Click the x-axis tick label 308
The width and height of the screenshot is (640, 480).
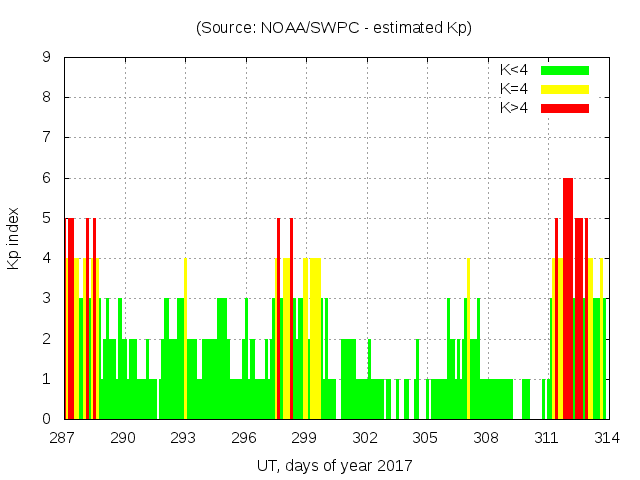tap(486, 438)
